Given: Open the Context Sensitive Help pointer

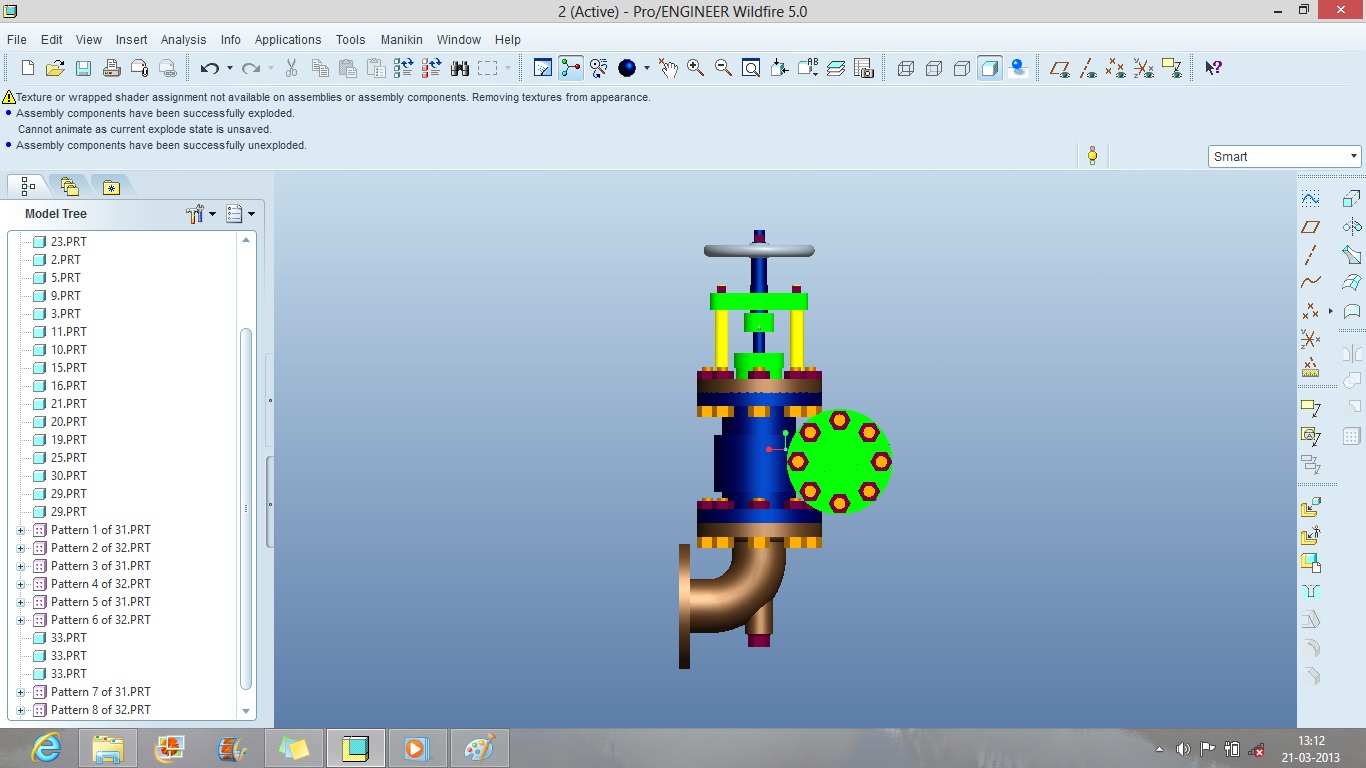Looking at the screenshot, I should click(1213, 68).
